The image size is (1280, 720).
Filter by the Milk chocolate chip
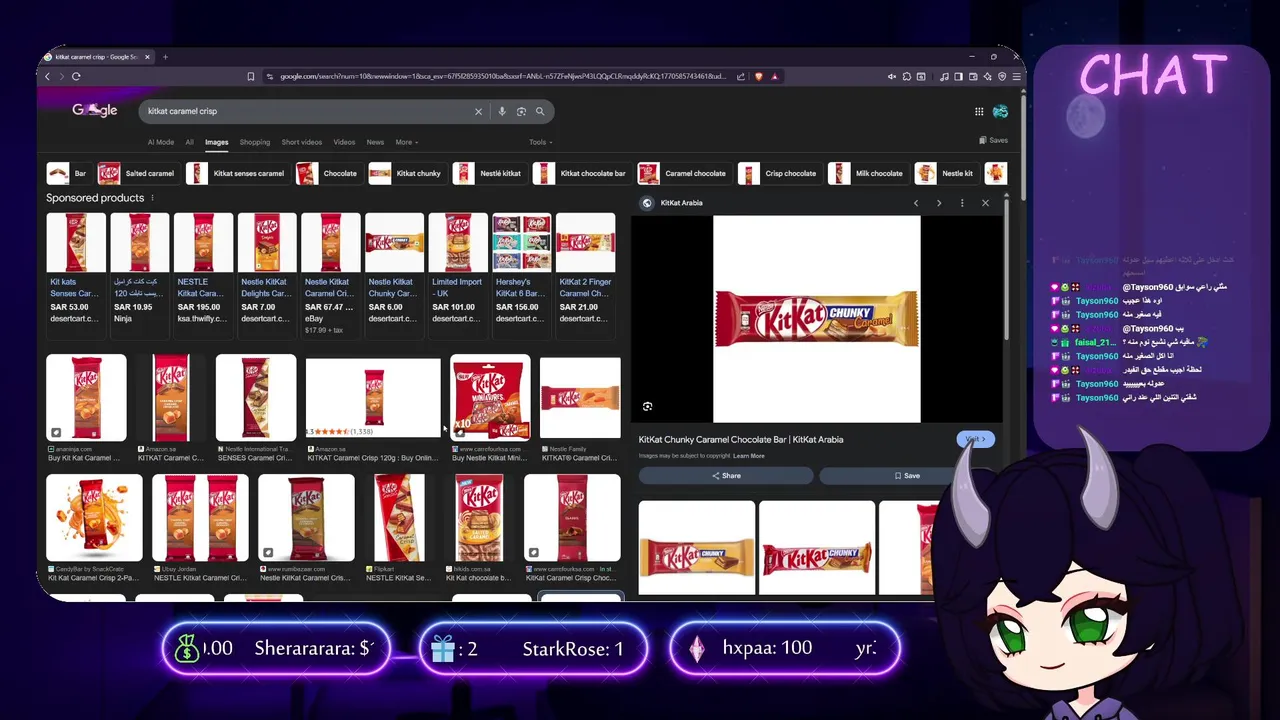[867, 173]
